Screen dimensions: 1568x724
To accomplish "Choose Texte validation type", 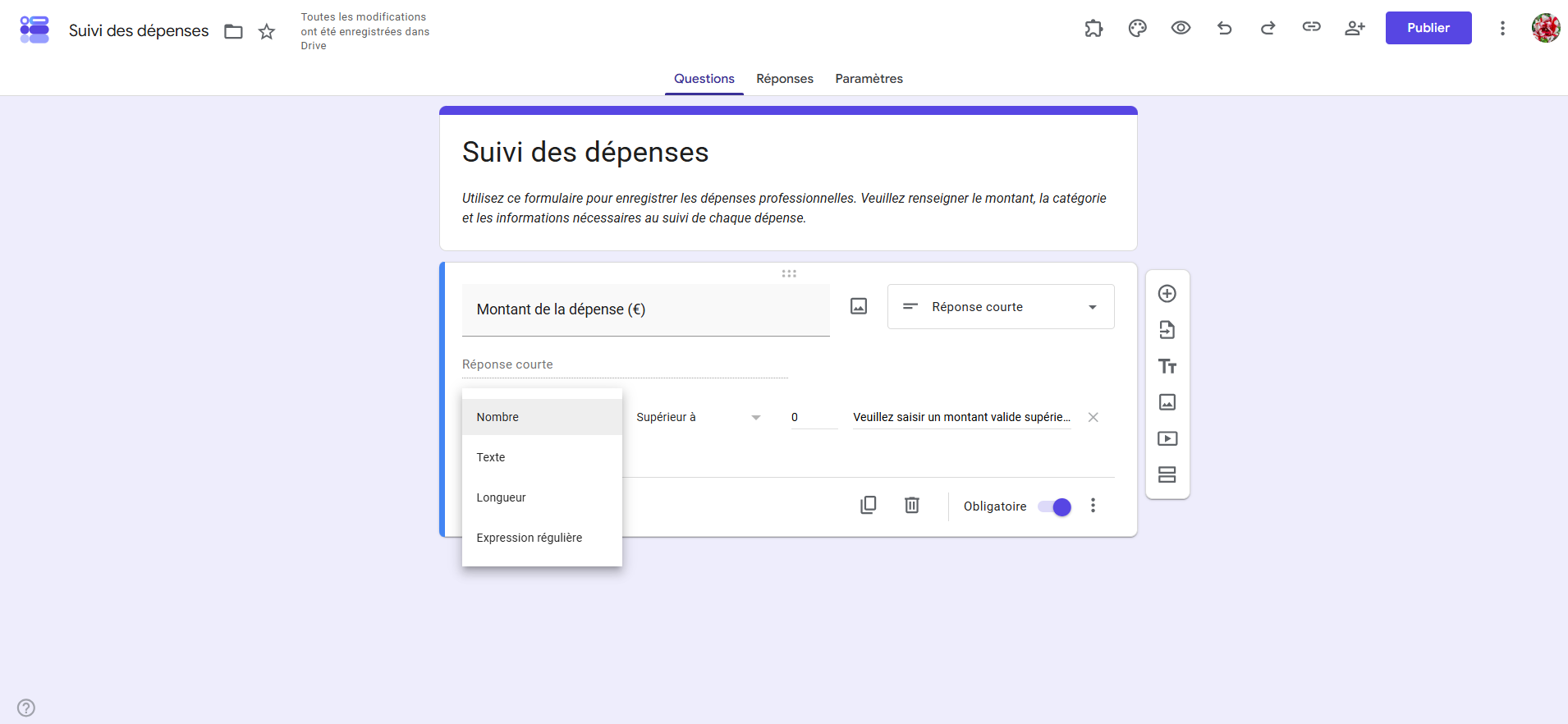I will (x=542, y=457).
